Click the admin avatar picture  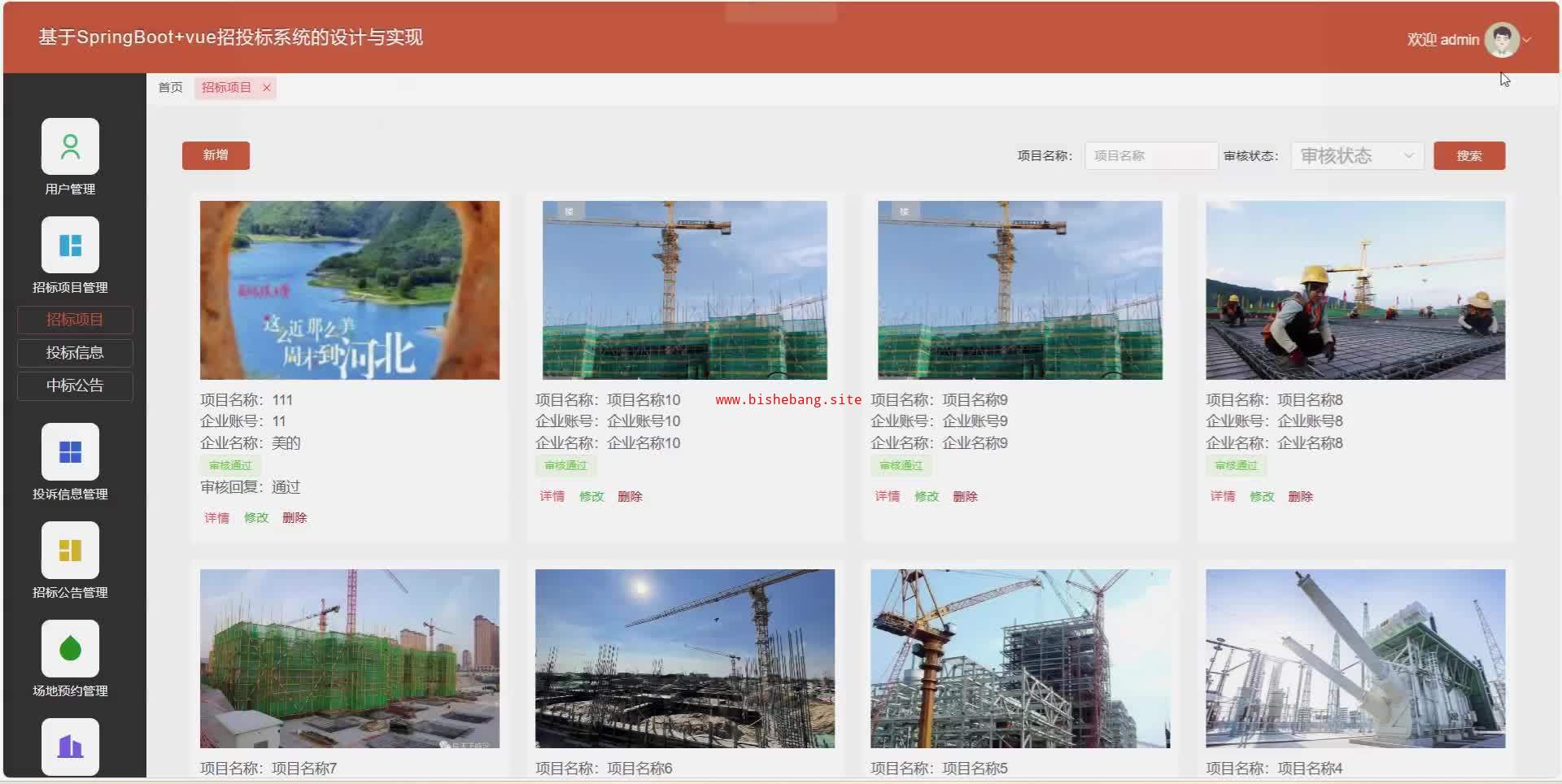click(x=1502, y=39)
